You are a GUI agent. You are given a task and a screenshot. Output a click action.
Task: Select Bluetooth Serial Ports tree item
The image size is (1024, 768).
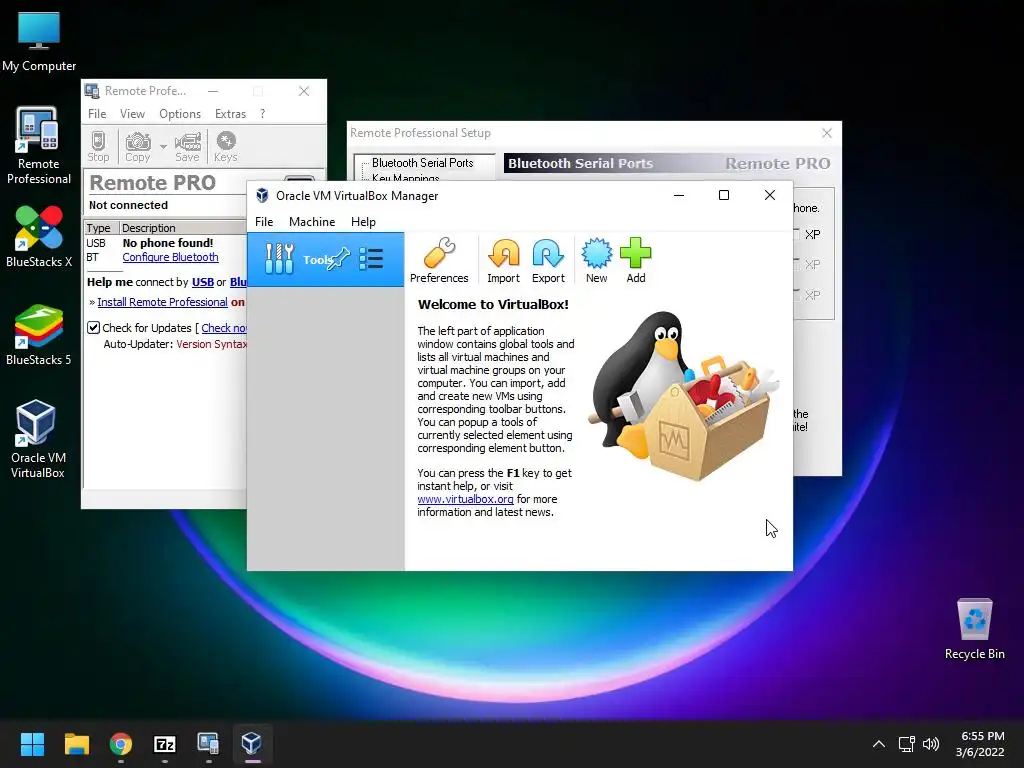[x=423, y=163]
